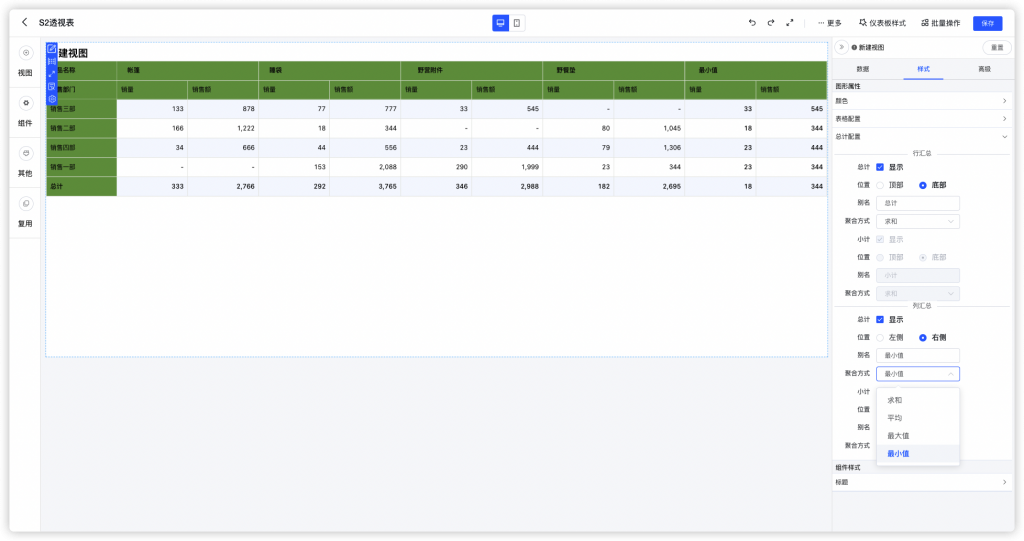Open row 总计 聚合方式 dropdown showing 求和
This screenshot has height=541, width=1024.
tap(918, 221)
